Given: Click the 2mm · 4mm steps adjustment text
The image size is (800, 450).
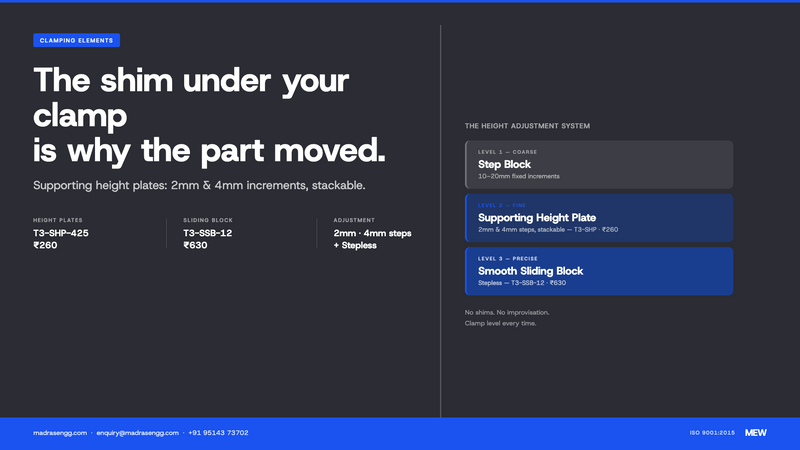Looking at the screenshot, I should click(372, 233).
